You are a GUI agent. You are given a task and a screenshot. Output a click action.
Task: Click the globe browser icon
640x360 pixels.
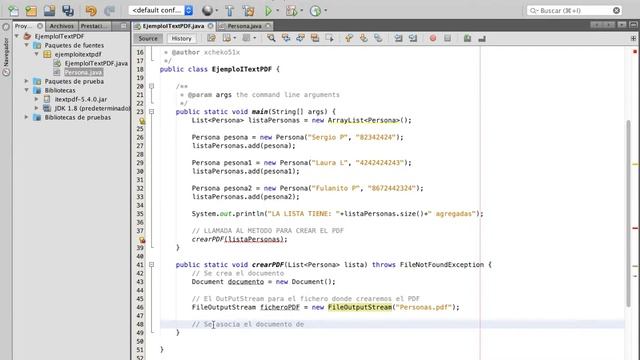tap(207, 11)
